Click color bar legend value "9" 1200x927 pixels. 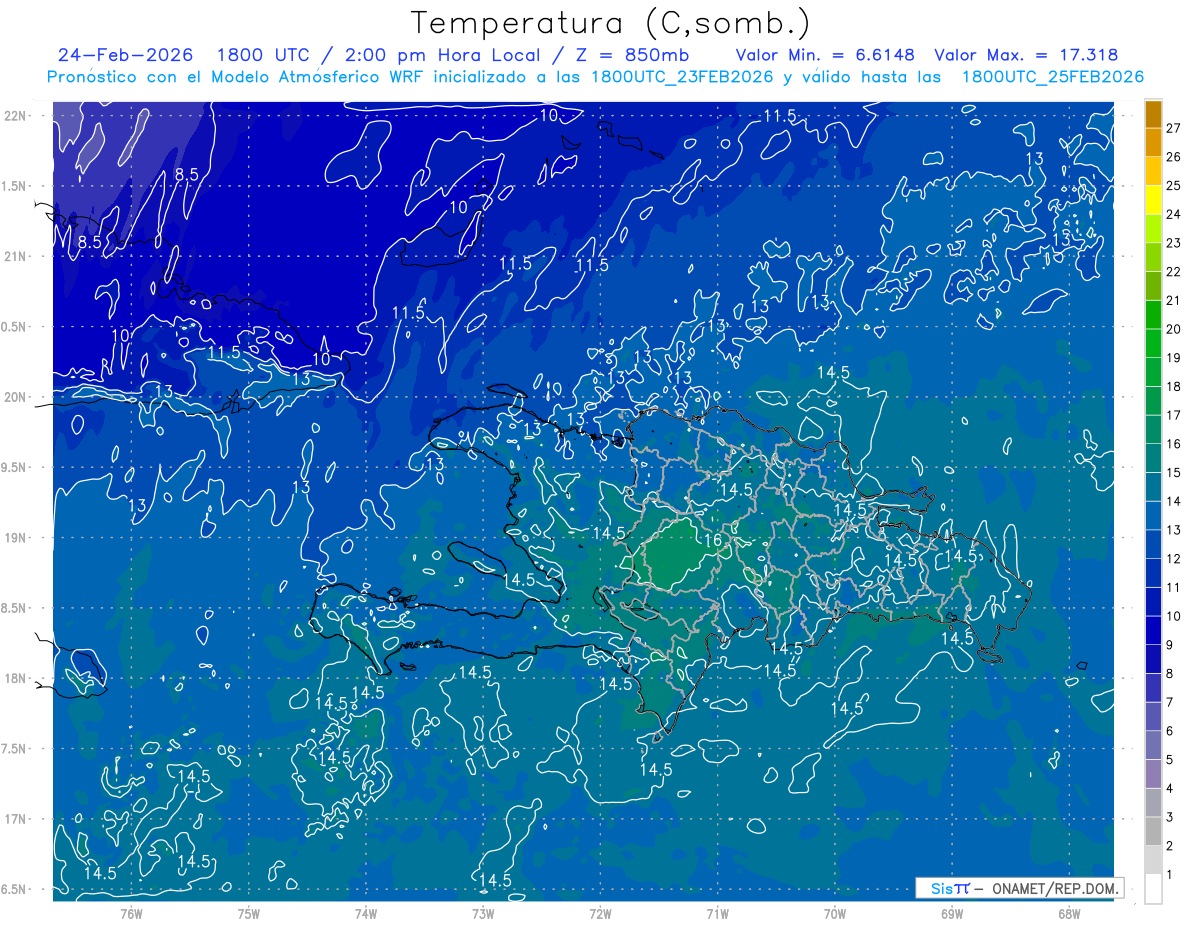coord(1170,645)
